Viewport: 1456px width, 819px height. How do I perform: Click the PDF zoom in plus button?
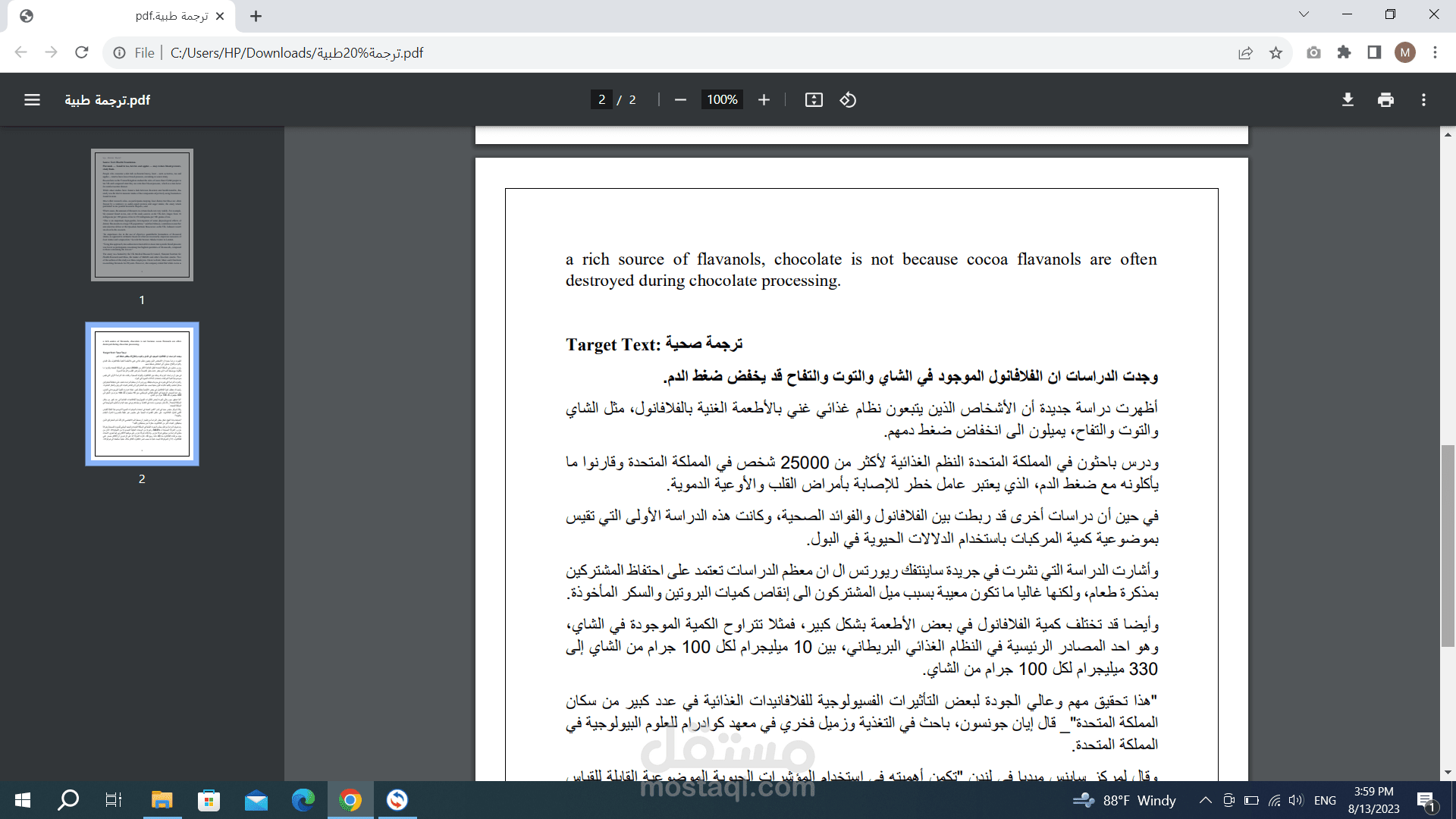(764, 100)
